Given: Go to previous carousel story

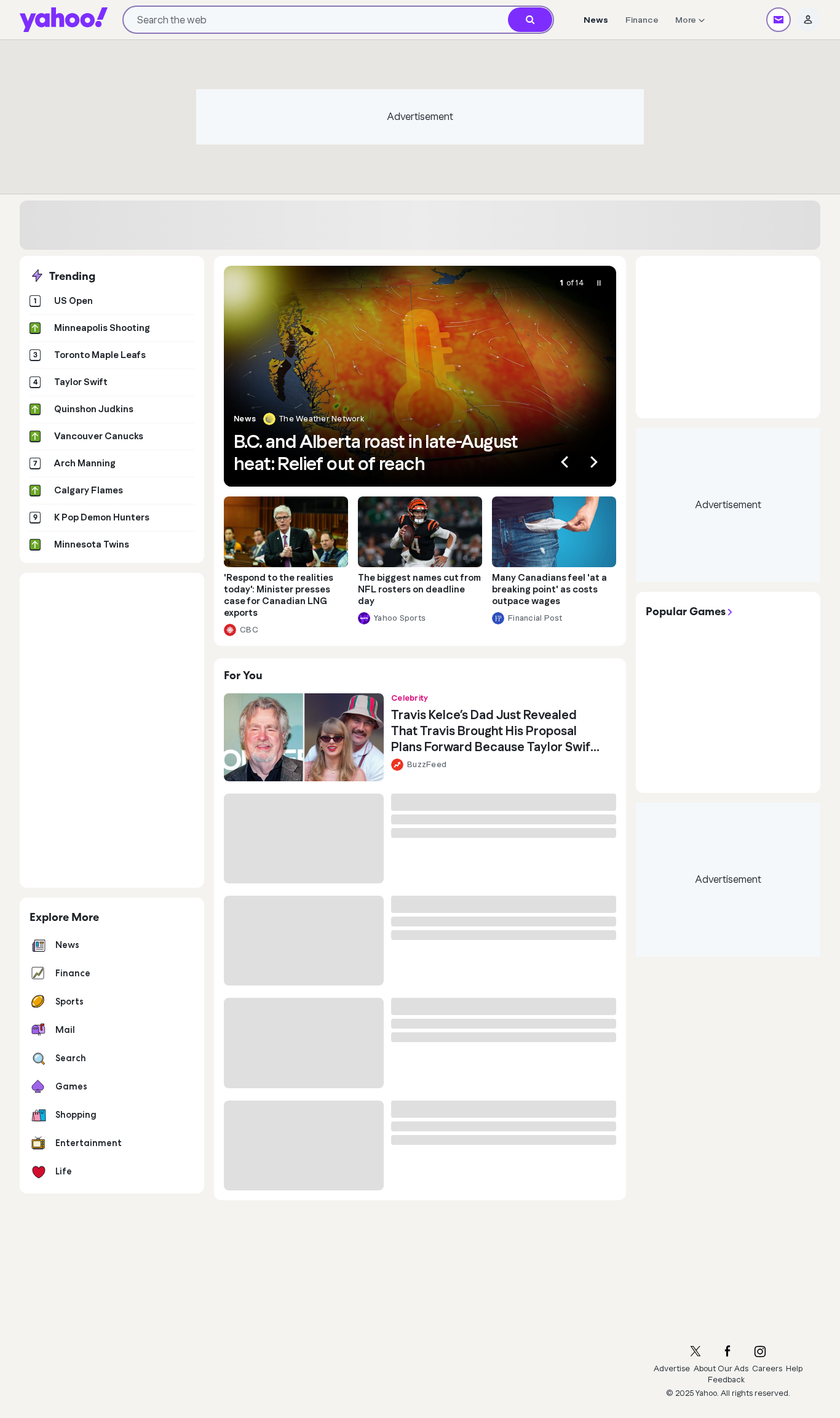Looking at the screenshot, I should click(564, 462).
